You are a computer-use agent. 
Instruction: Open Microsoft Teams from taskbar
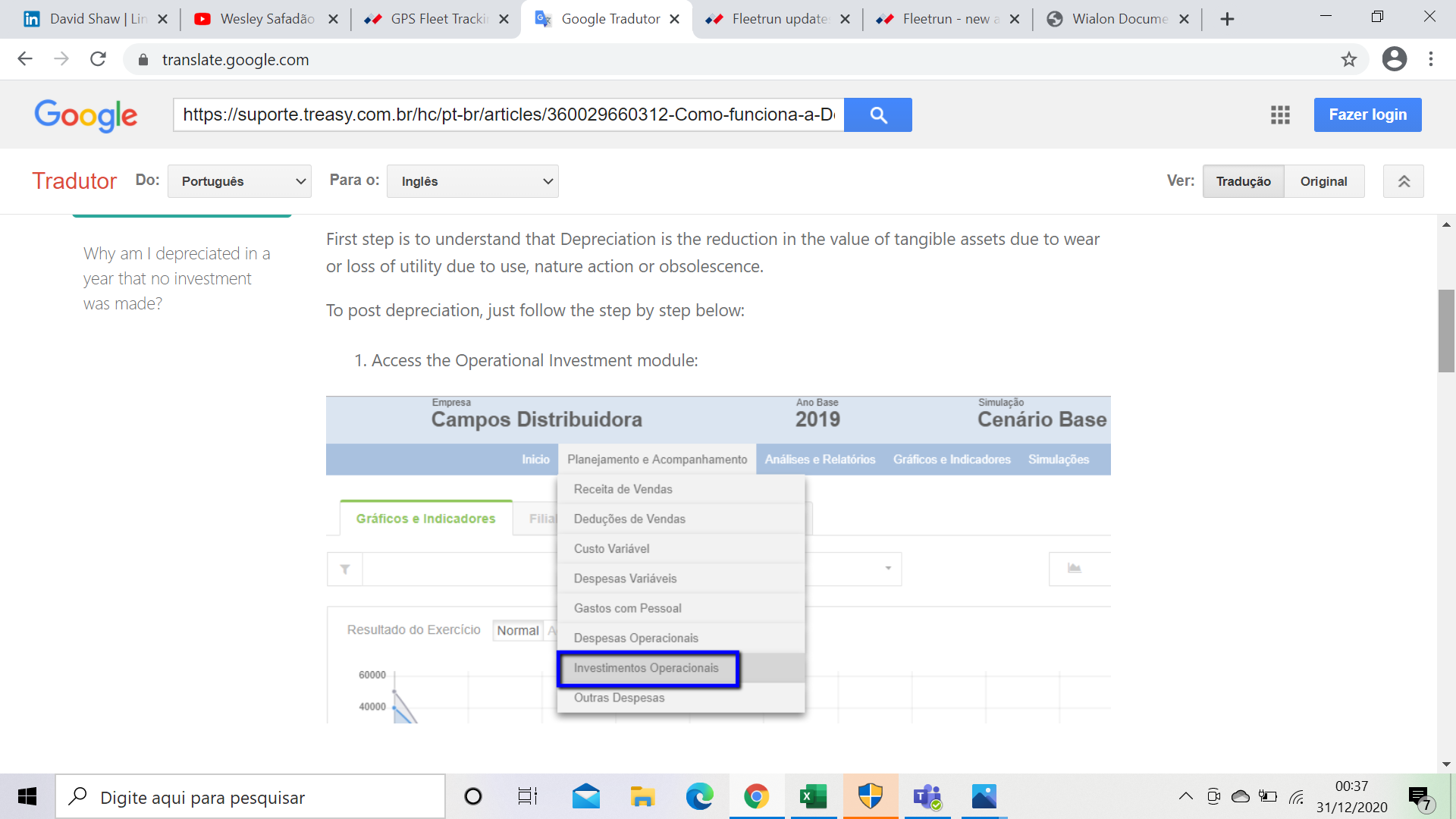927,797
